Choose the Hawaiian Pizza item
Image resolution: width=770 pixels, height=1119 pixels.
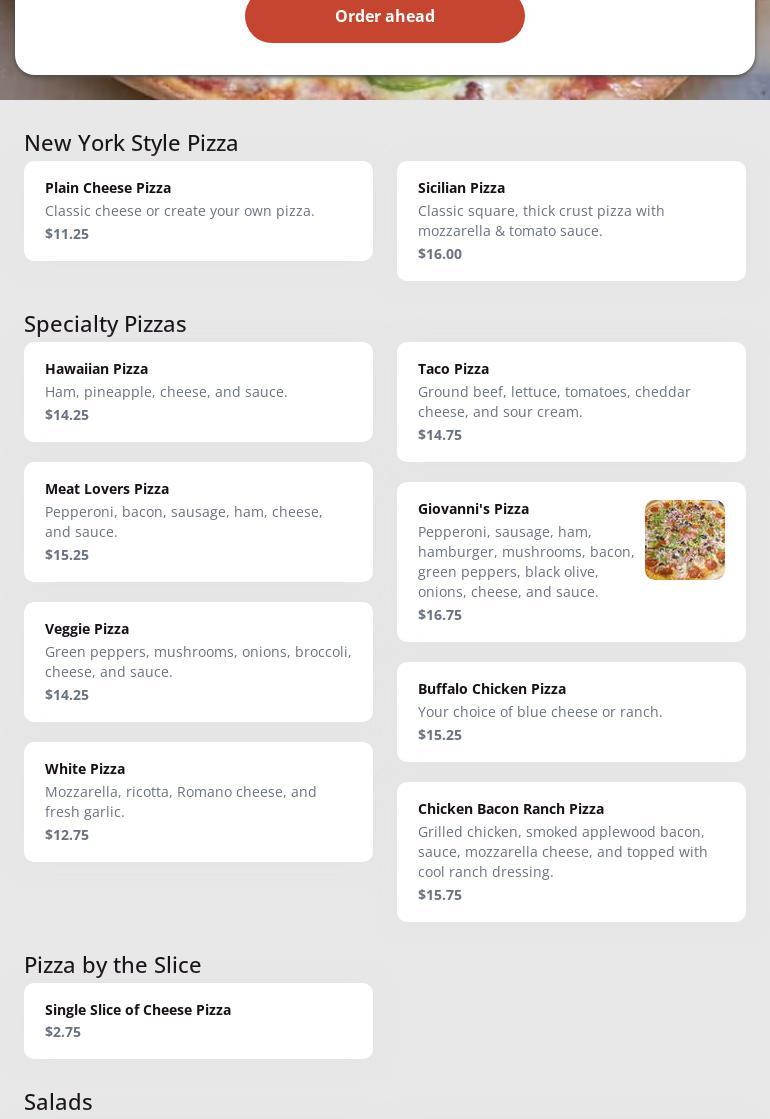point(198,392)
